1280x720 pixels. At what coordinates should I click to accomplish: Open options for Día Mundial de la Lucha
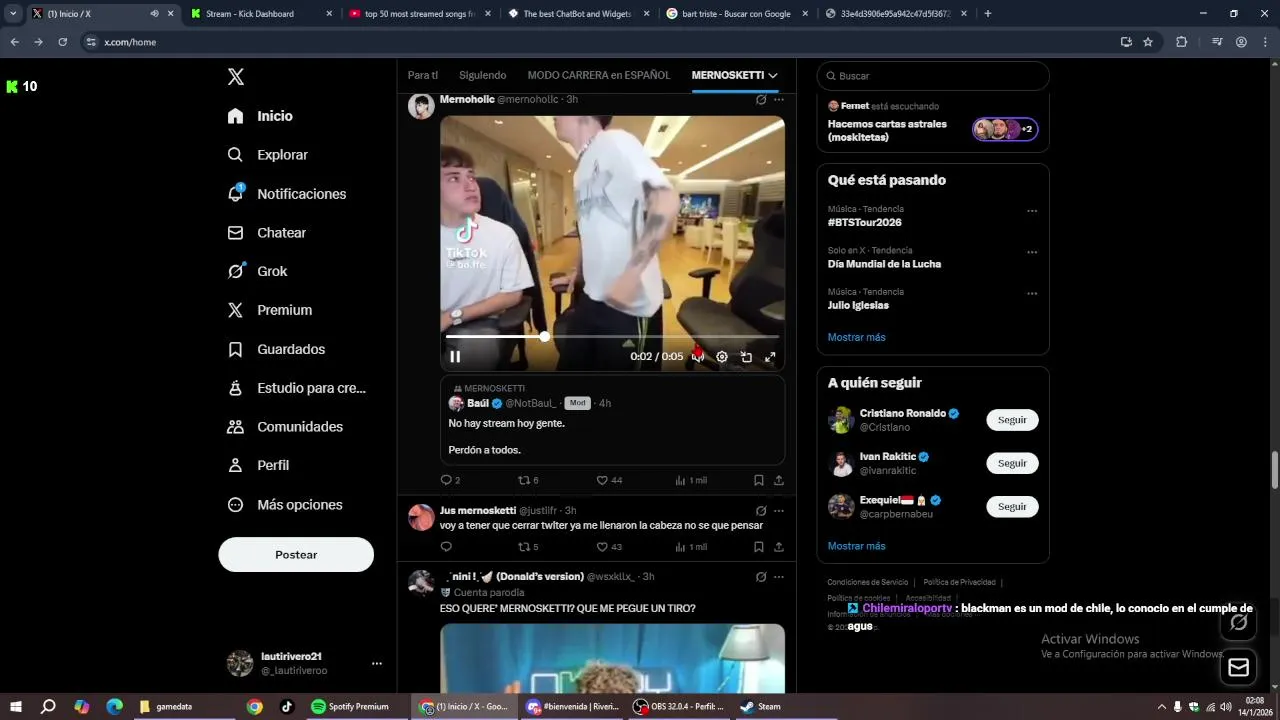tap(1032, 252)
